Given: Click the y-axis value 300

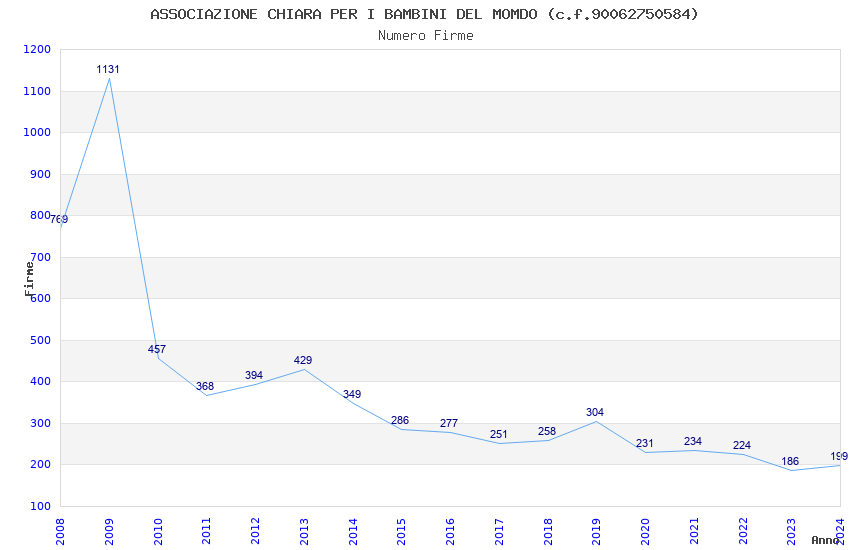Looking at the screenshot, I should (40, 423).
